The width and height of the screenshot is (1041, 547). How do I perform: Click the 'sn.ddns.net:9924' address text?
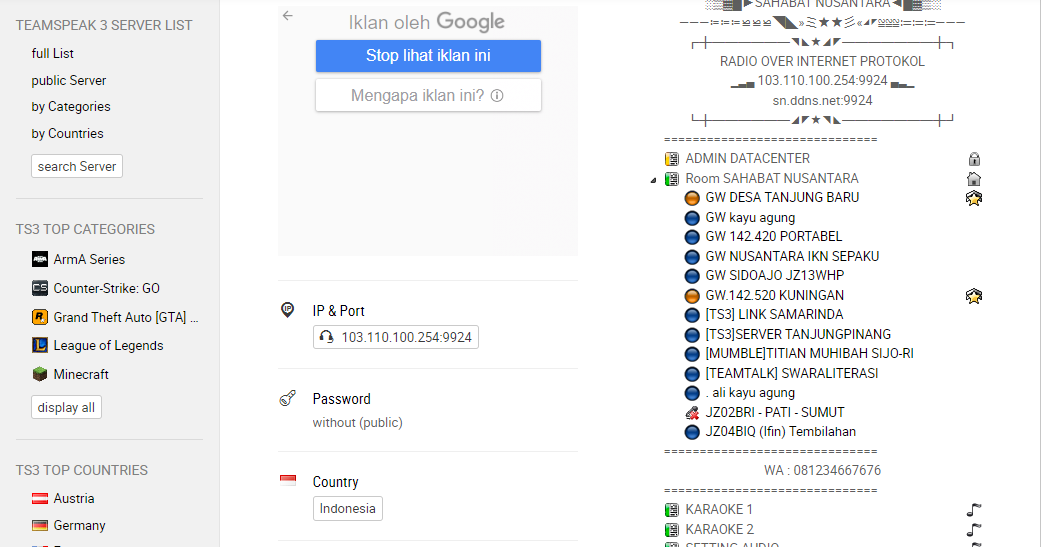coord(822,101)
